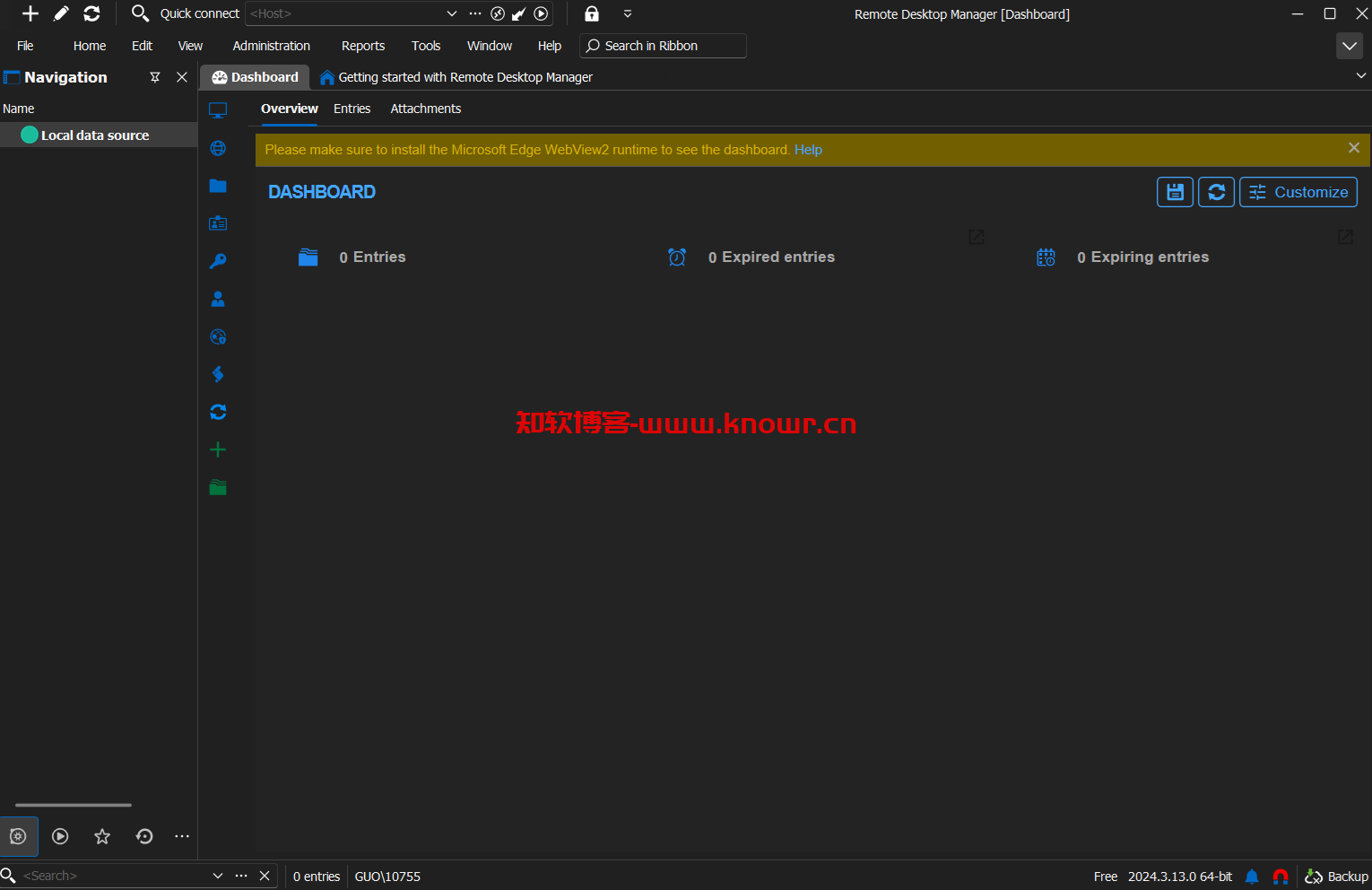Close the Navigation pane
The image size is (1372, 890).
coord(182,77)
